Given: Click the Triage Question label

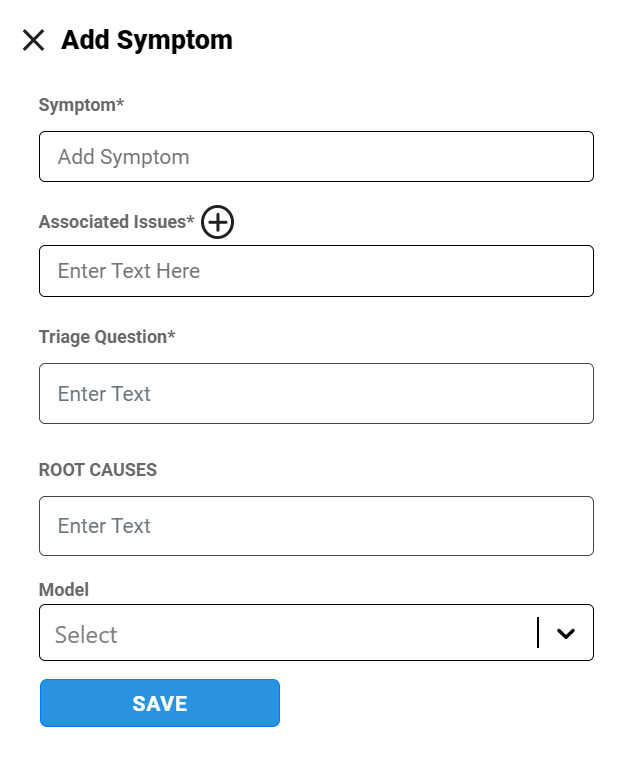Looking at the screenshot, I should pyautogui.click(x=103, y=337).
